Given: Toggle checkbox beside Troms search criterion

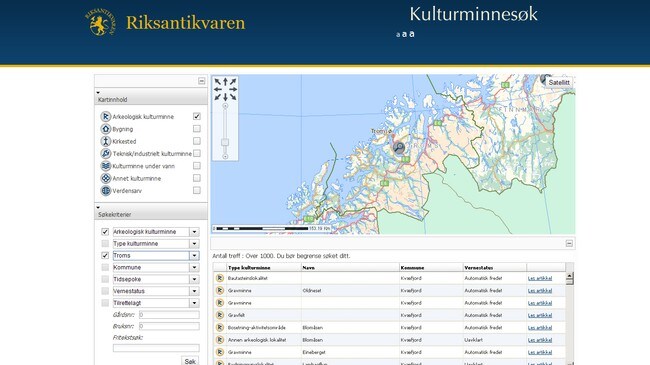Looking at the screenshot, I should point(105,256).
